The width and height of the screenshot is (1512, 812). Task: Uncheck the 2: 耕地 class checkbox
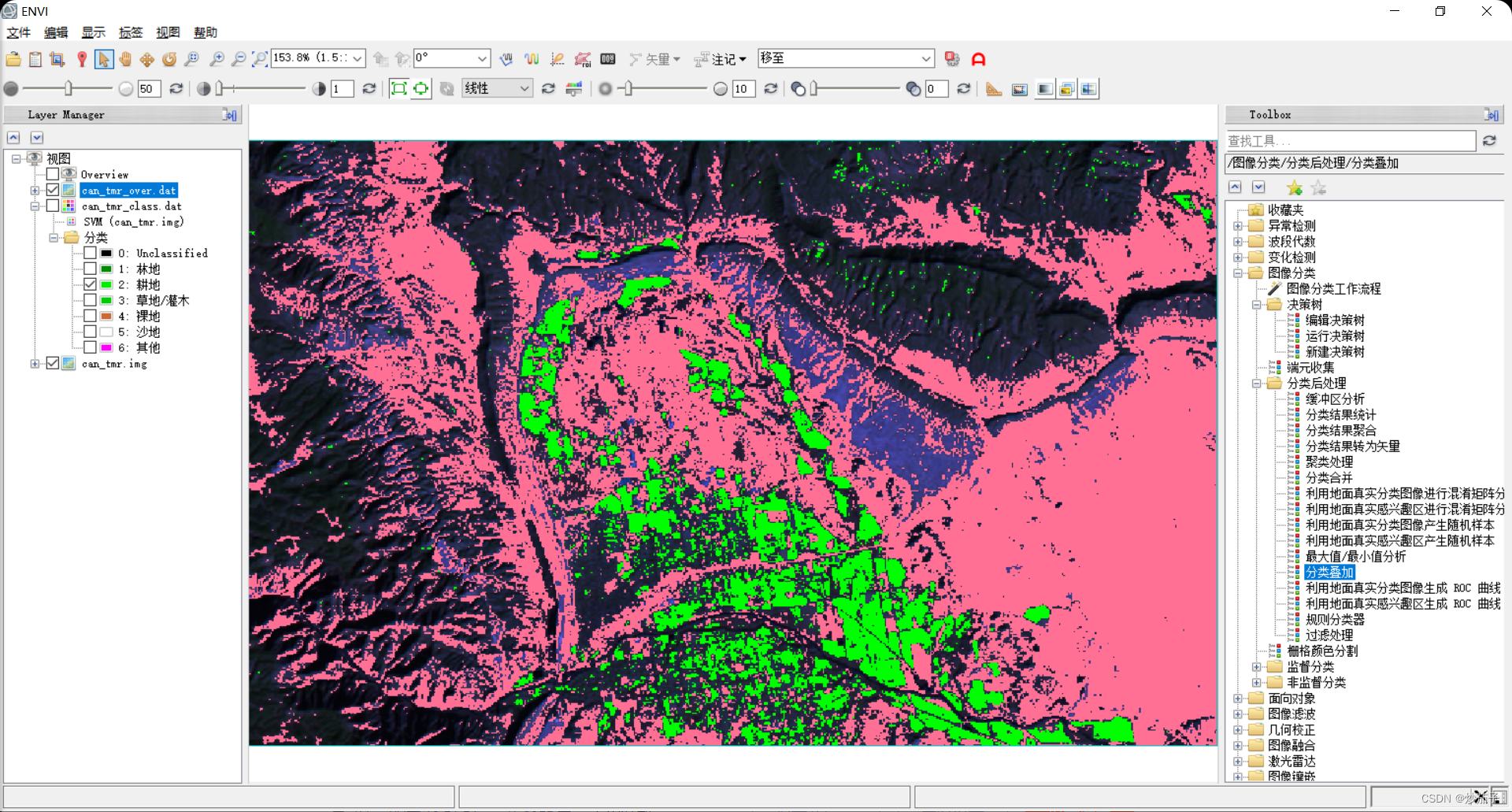pyautogui.click(x=91, y=284)
